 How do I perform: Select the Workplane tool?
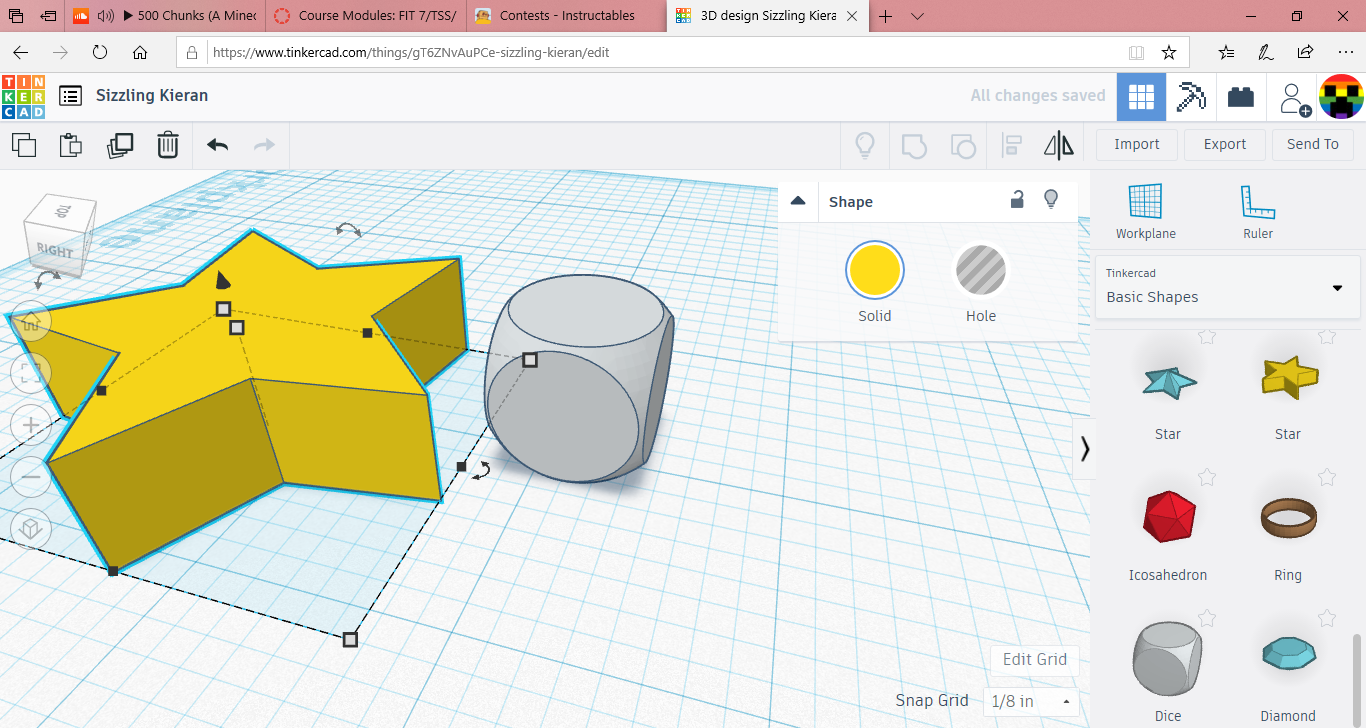click(x=1146, y=211)
